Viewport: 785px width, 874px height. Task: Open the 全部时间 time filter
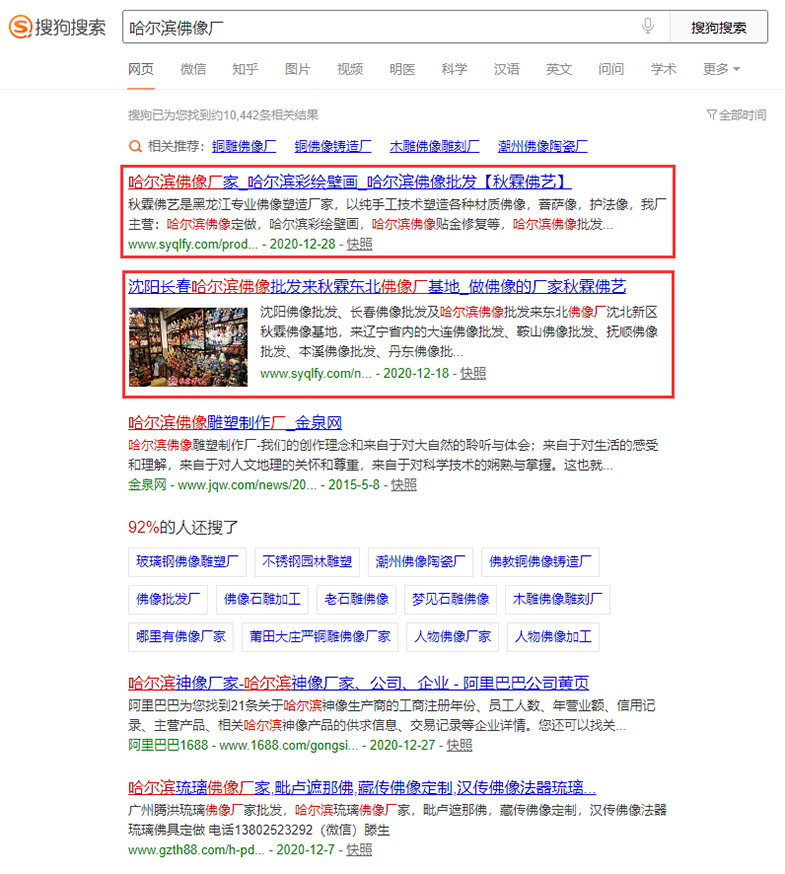click(736, 115)
